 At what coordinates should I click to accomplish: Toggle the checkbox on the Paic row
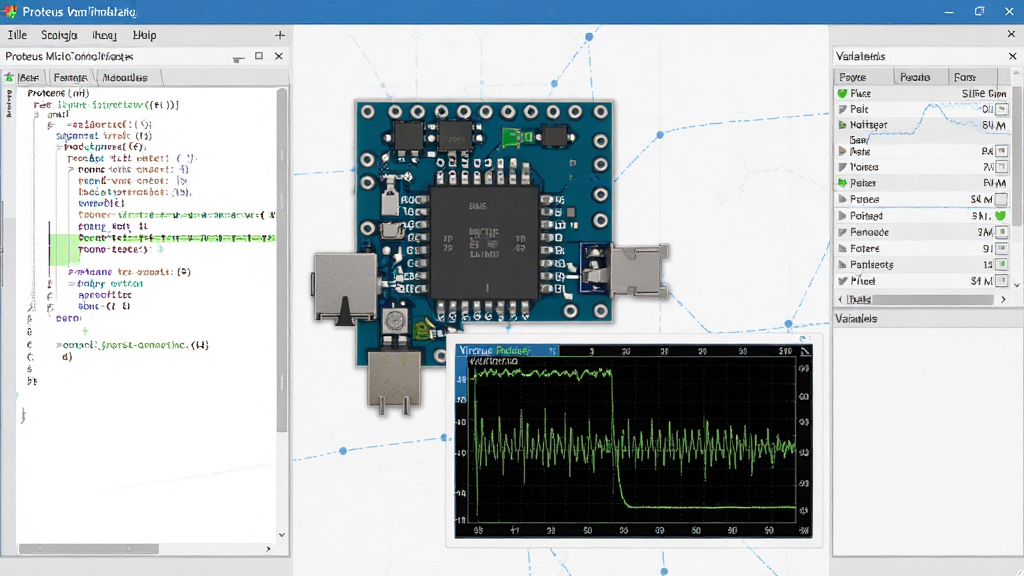pyautogui.click(x=1002, y=109)
